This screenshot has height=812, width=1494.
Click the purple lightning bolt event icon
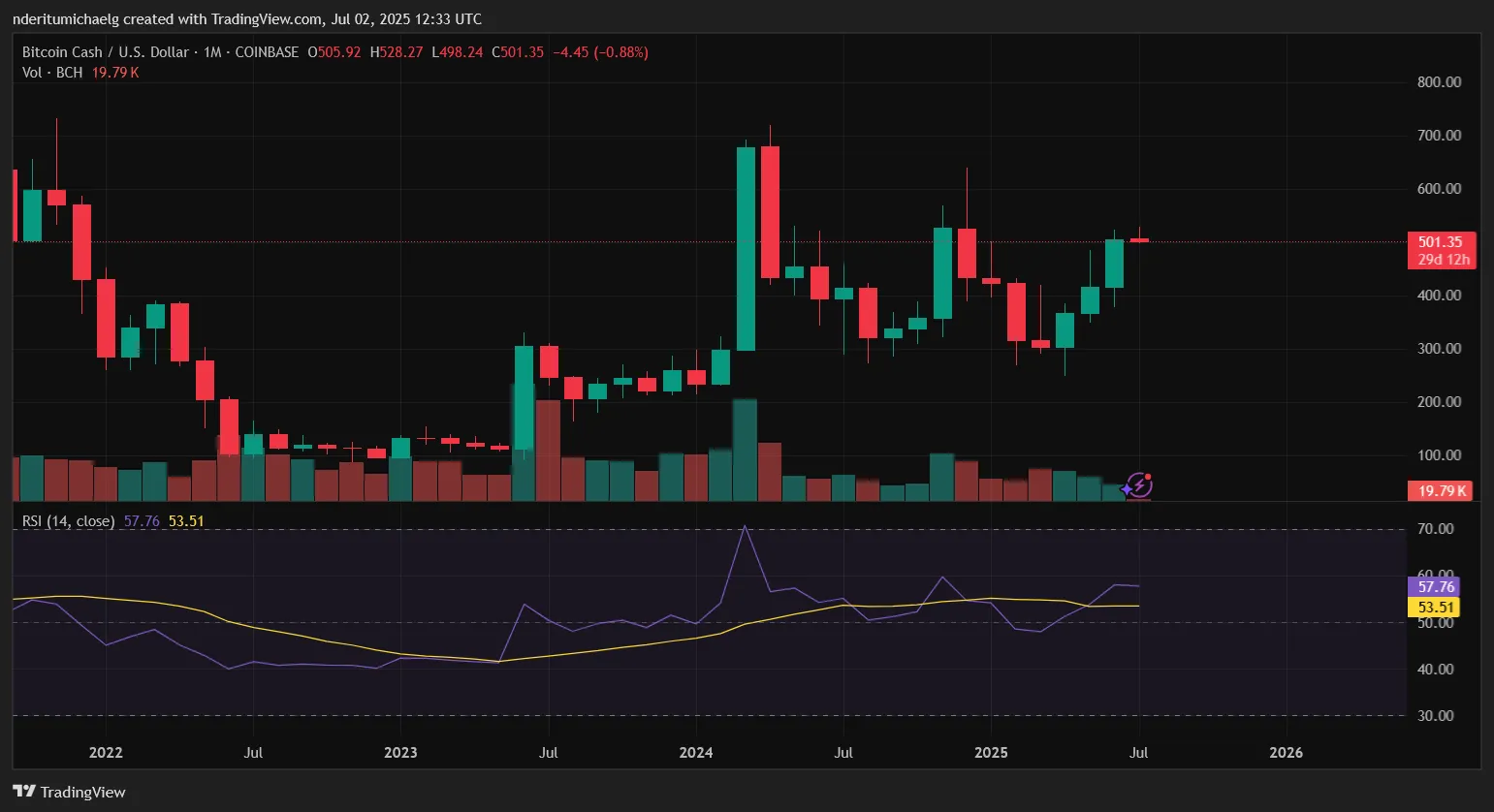[x=1138, y=484]
